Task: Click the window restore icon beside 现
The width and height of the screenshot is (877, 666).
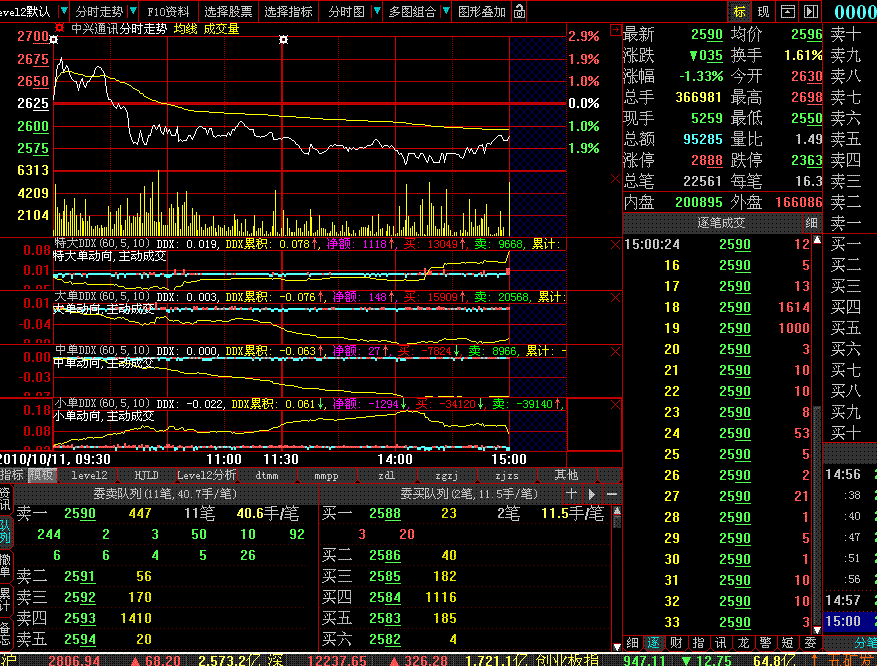Action: point(788,11)
